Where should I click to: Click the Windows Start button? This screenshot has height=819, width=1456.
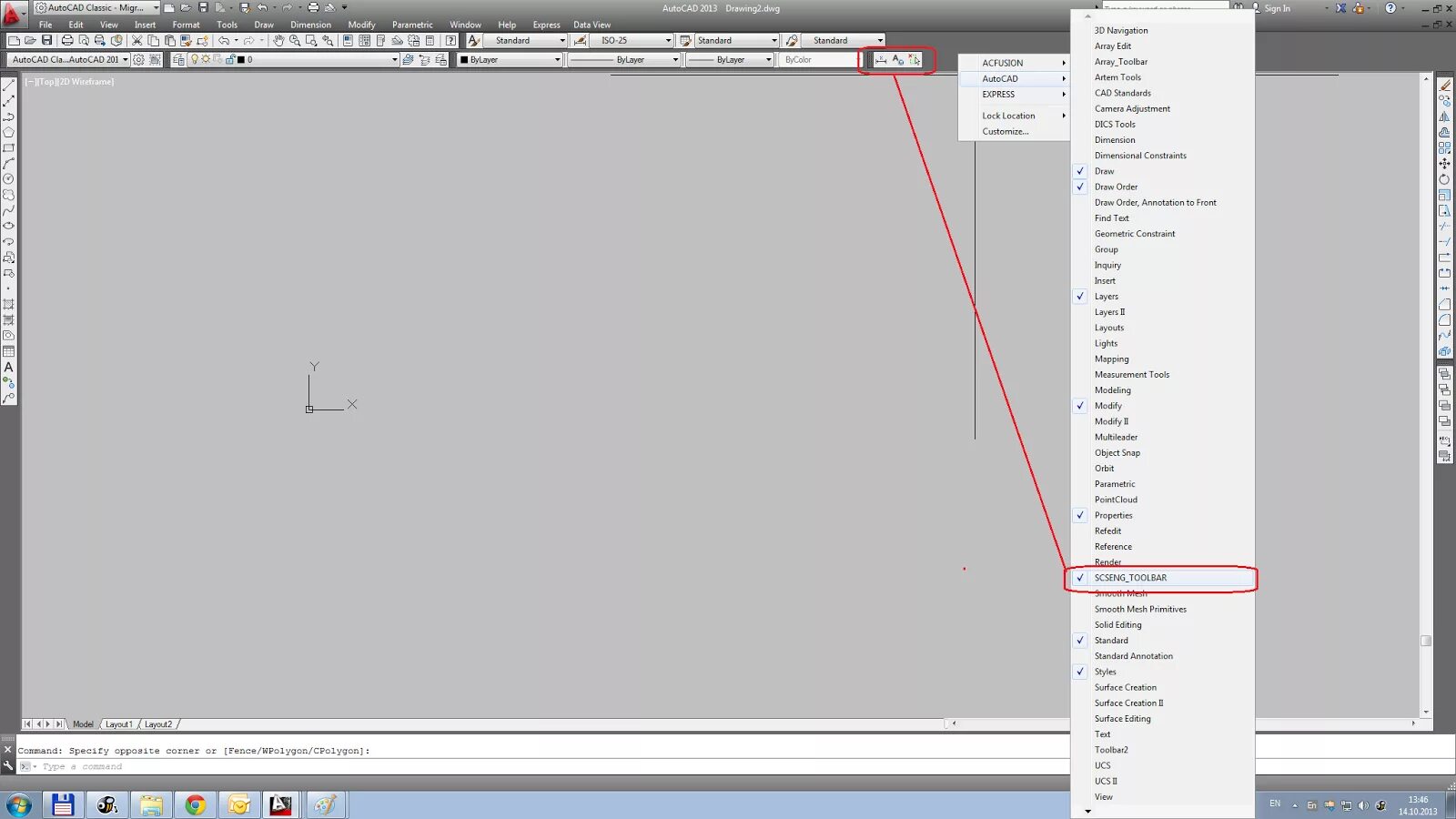19,804
